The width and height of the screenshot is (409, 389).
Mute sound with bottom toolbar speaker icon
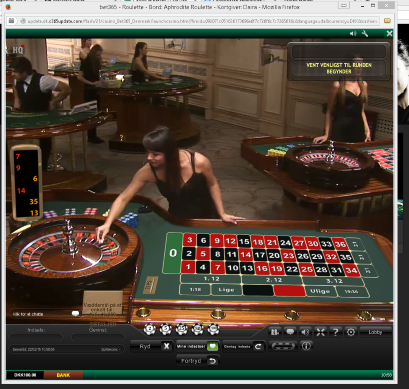coord(305,332)
